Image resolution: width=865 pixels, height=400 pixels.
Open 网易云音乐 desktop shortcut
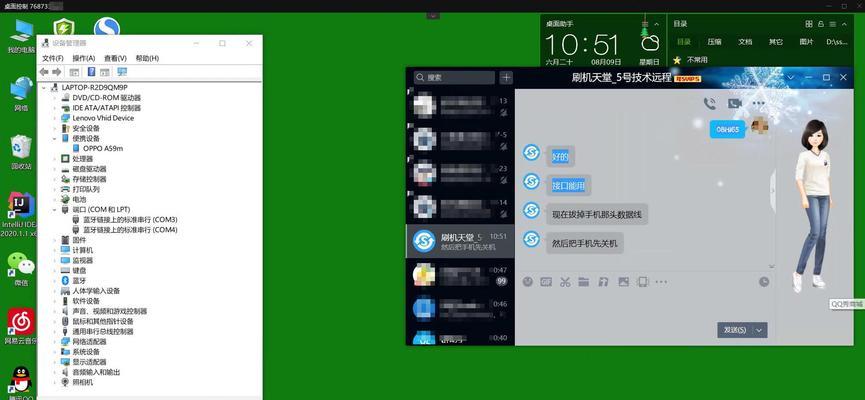pyautogui.click(x=21, y=327)
